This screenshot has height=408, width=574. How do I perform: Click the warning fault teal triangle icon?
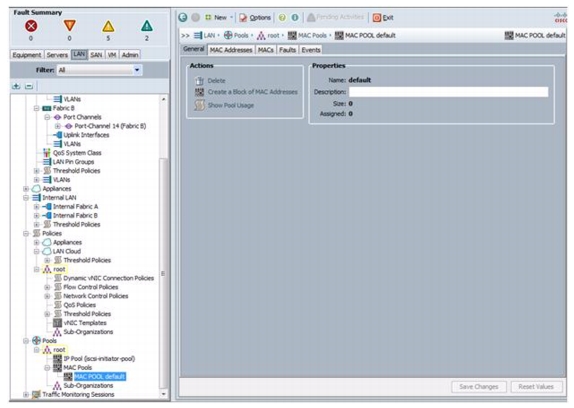(147, 26)
